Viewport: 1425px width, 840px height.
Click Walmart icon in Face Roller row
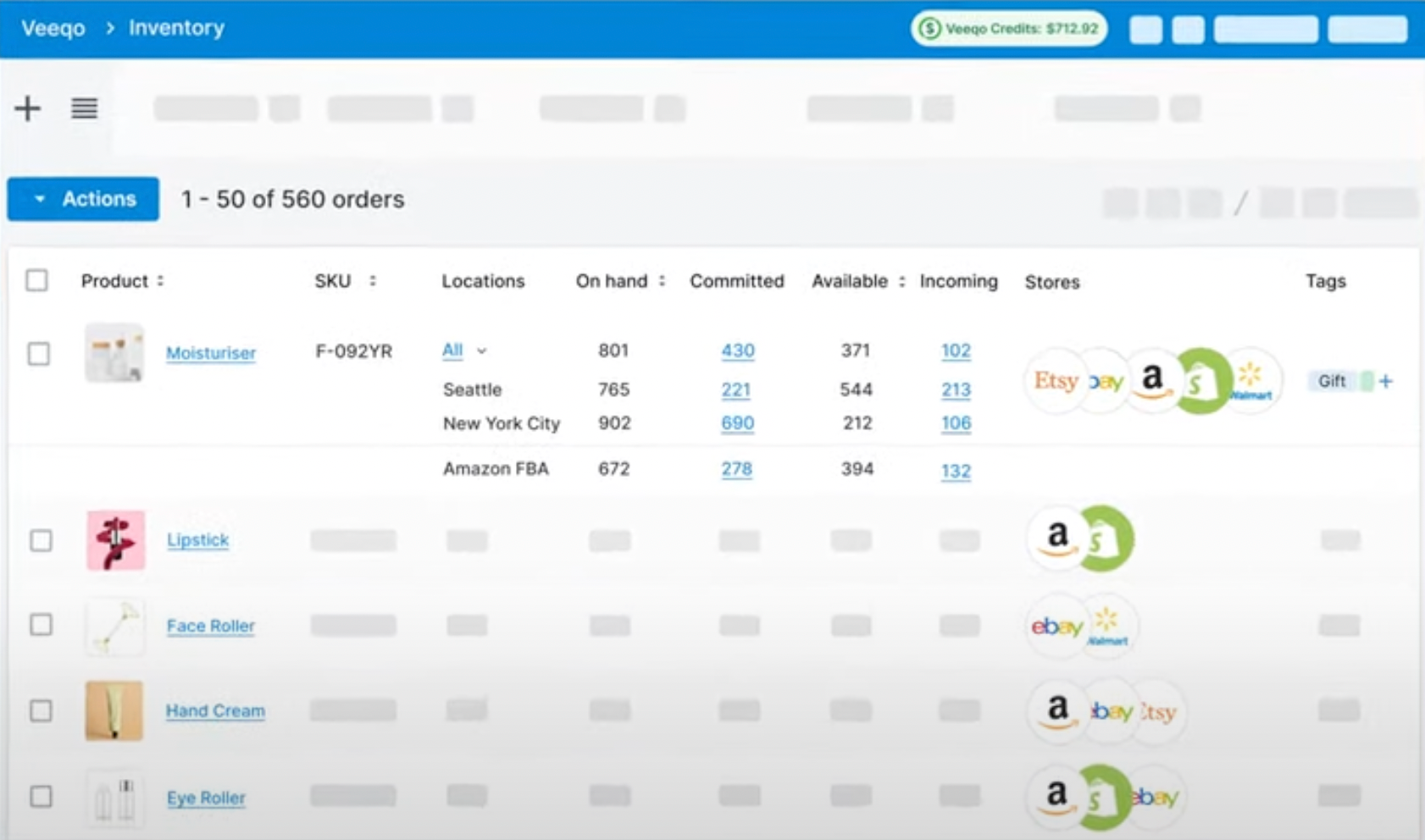pyautogui.click(x=1110, y=627)
